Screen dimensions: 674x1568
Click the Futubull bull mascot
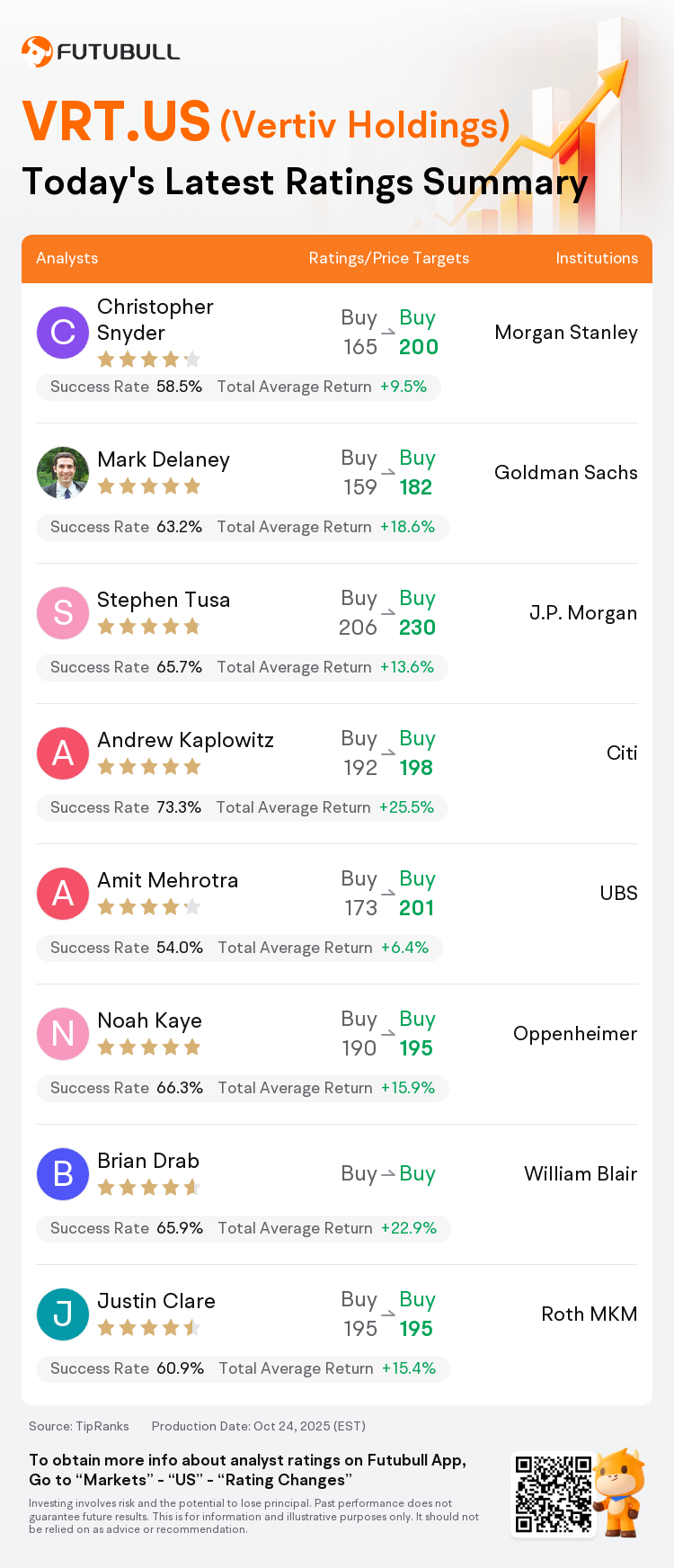pos(622,1491)
